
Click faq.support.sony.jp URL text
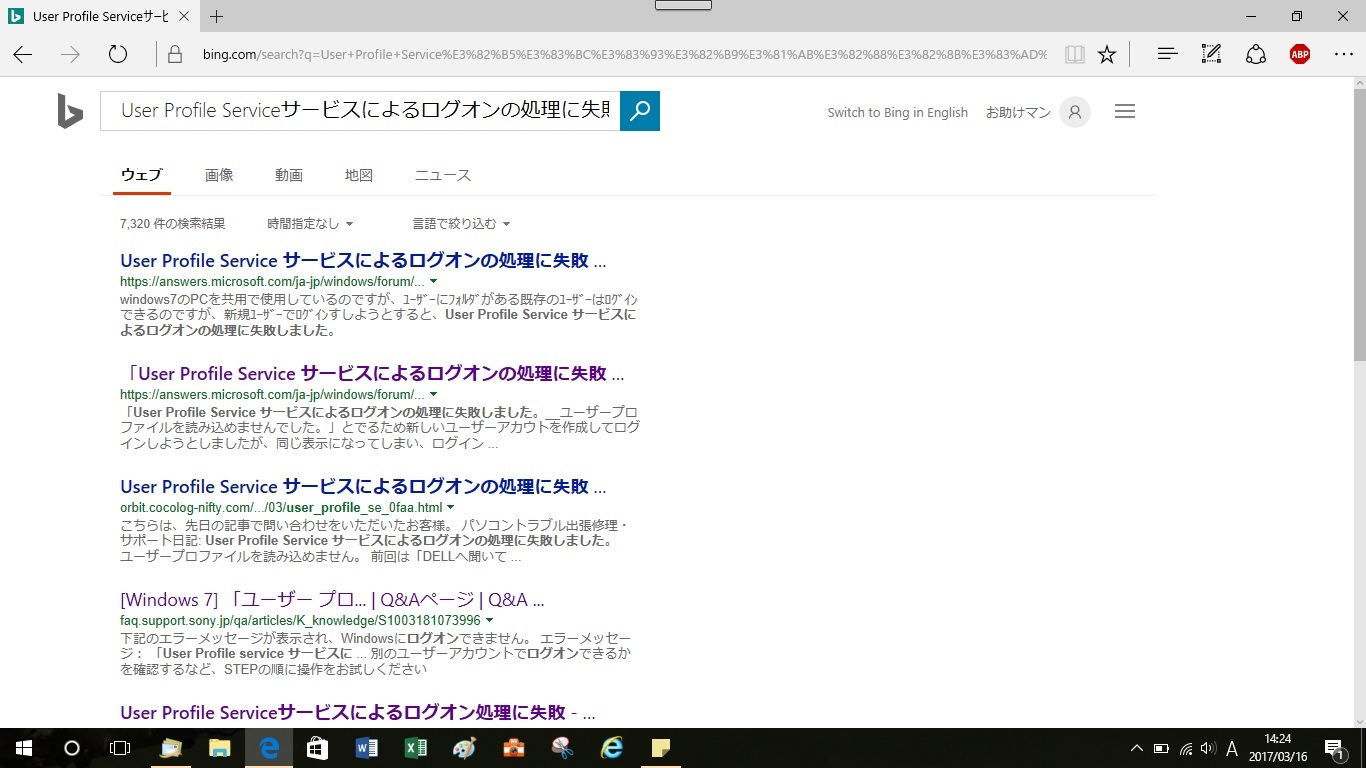click(x=300, y=621)
